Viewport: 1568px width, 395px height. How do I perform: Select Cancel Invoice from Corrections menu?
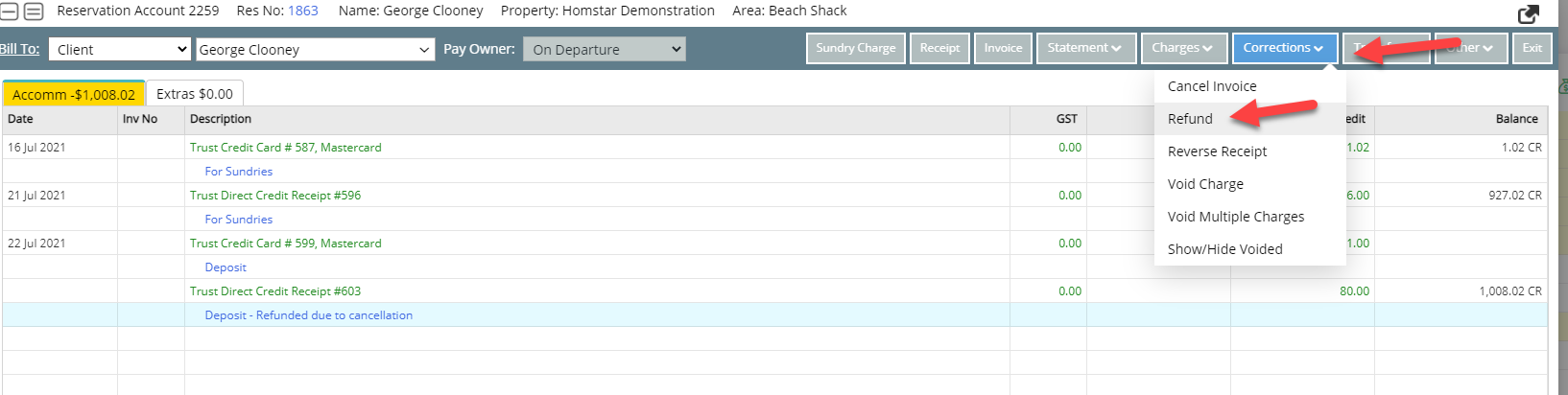click(x=1211, y=86)
